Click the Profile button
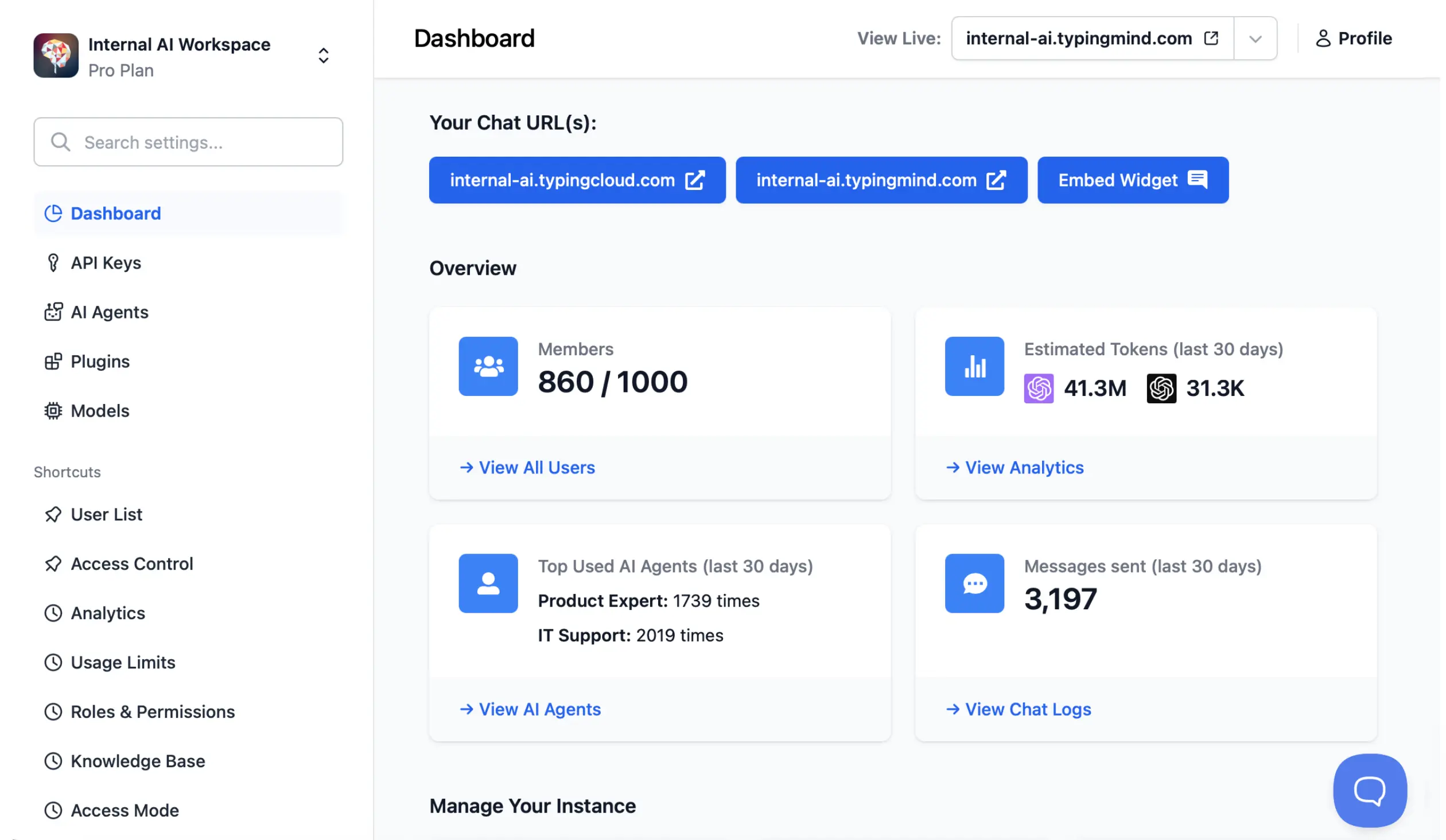Viewport: 1446px width, 840px height. tap(1353, 38)
